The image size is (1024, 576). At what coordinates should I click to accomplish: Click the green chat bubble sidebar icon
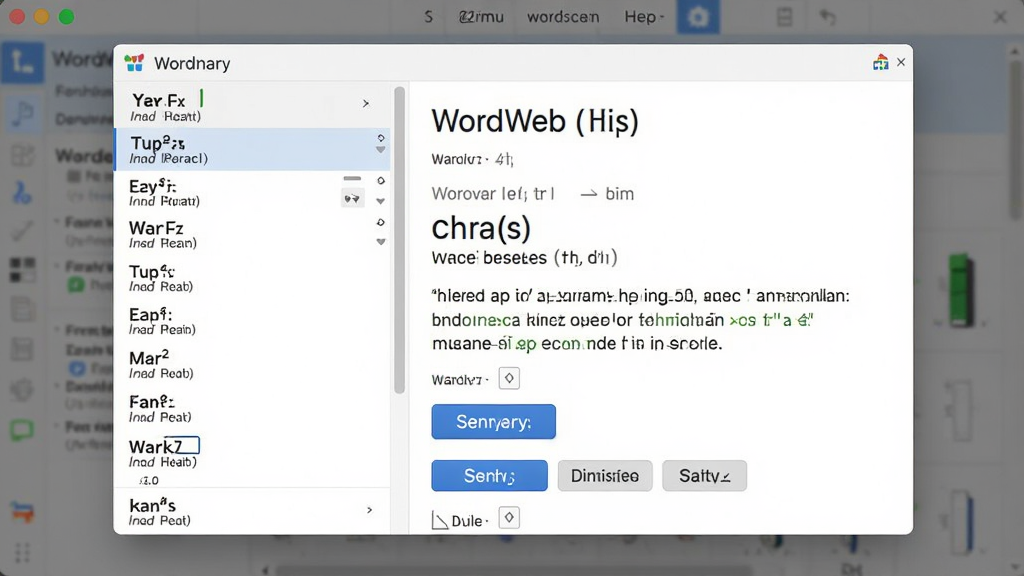pos(22,430)
